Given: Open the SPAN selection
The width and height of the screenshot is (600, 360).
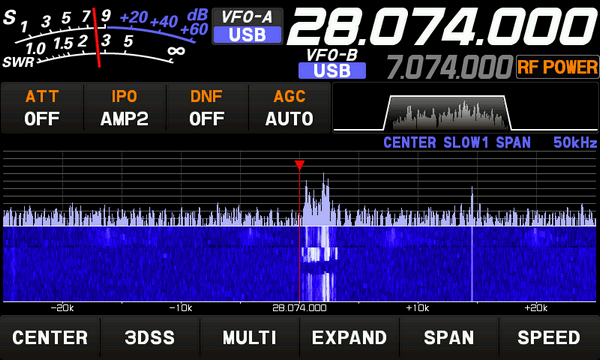Looking at the screenshot, I should coord(449,337).
